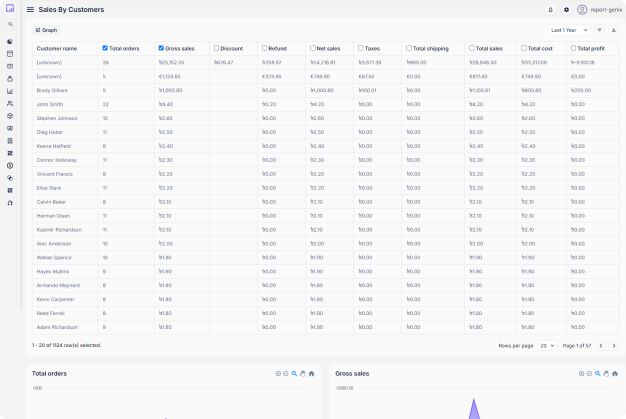Zoom out on the Gross sales chart
The image size is (626, 419).
click(x=589, y=374)
